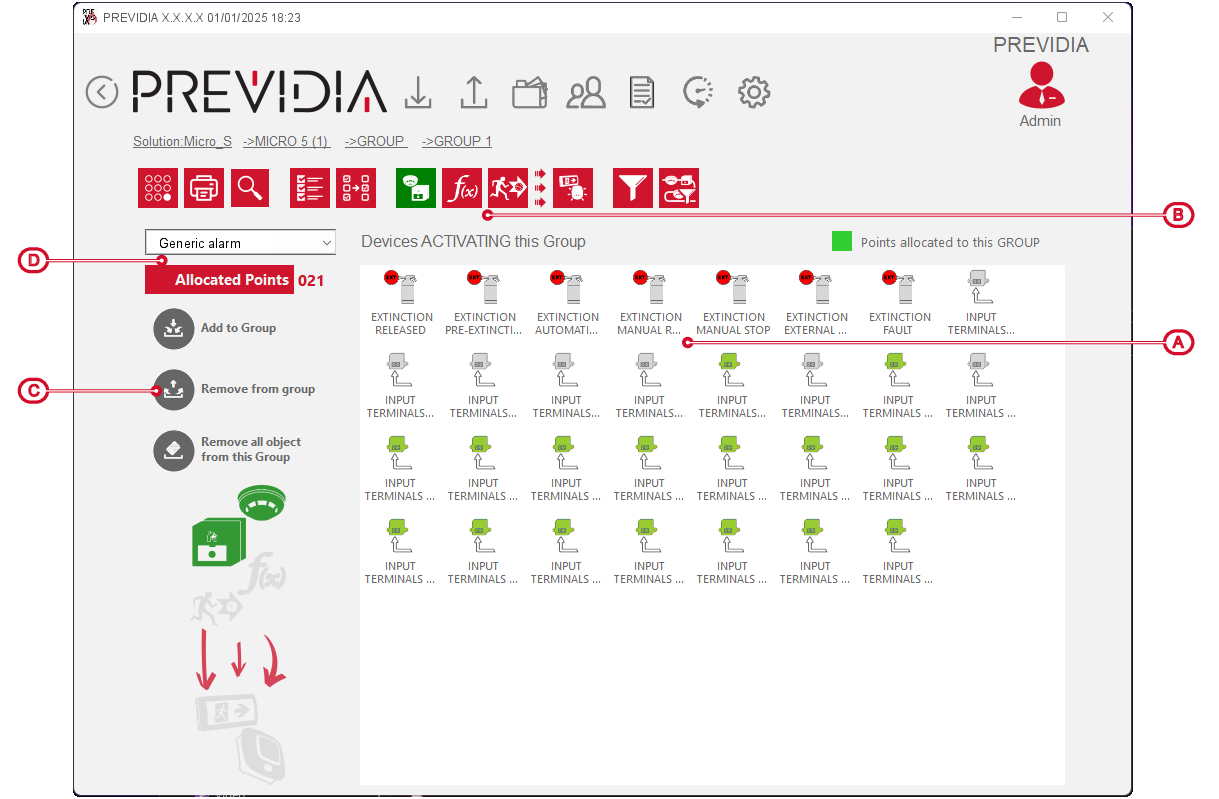Click the upload icon in the header
Screen dimensions: 1219x799
(x=473, y=92)
